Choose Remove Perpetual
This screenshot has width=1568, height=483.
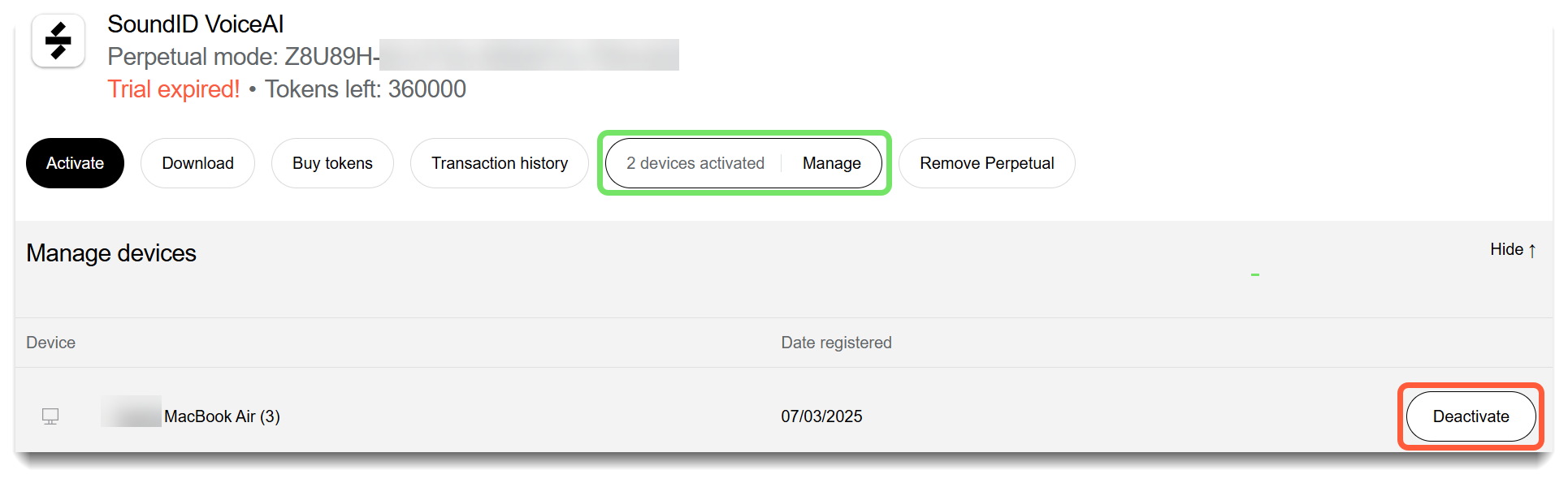pos(987,163)
